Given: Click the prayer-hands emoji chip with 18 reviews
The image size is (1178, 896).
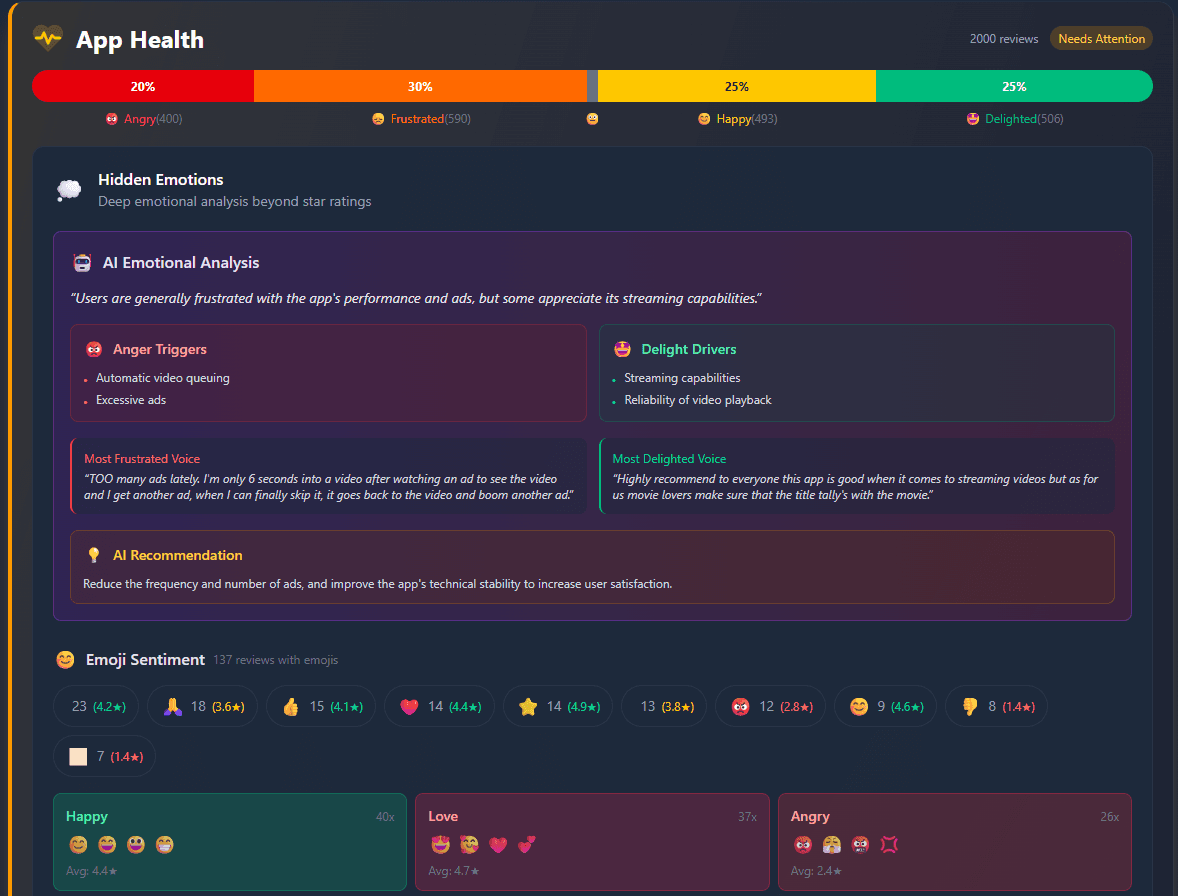Looking at the screenshot, I should 202,706.
